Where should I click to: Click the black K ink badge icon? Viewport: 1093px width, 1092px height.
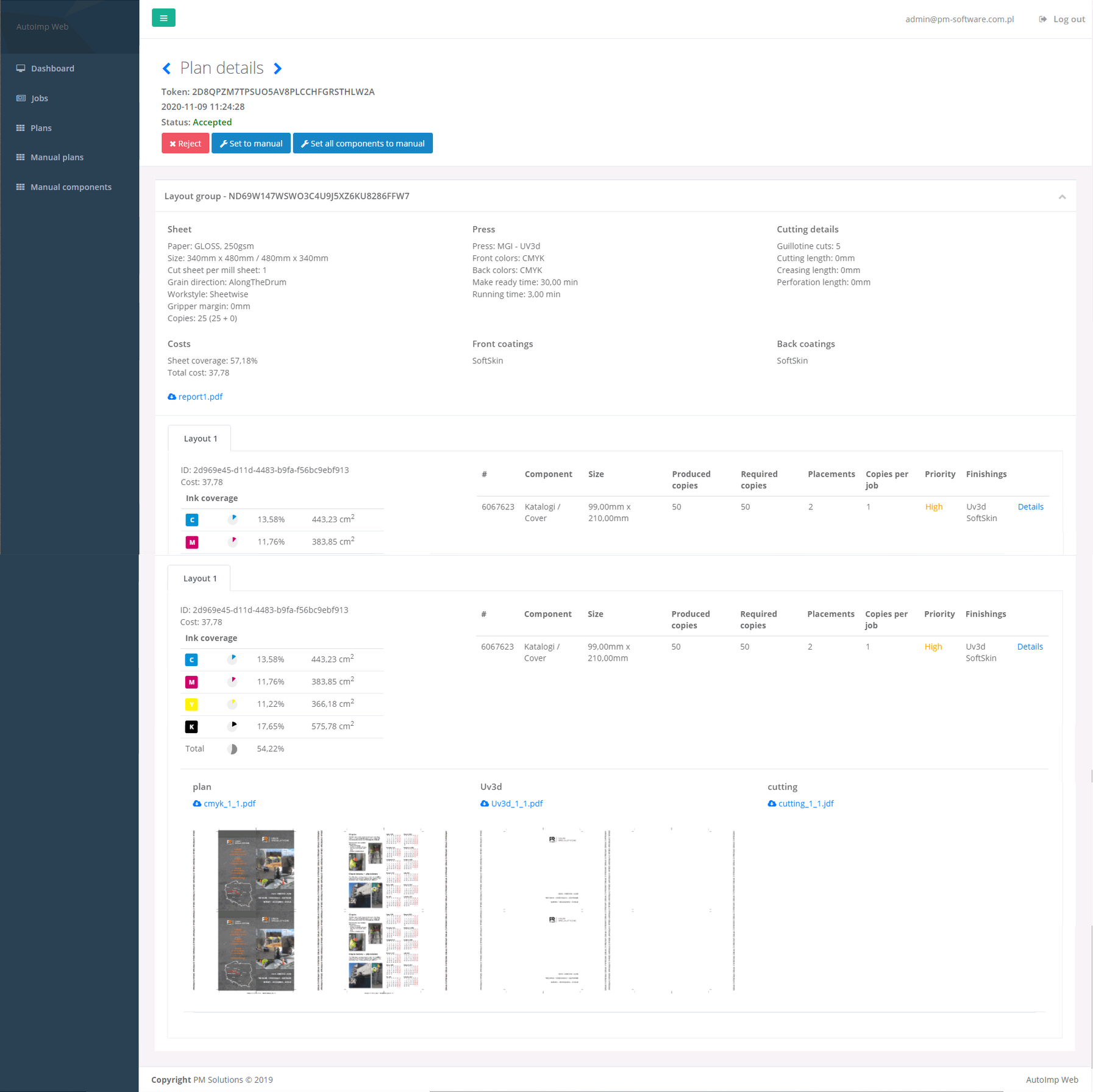[x=191, y=726]
